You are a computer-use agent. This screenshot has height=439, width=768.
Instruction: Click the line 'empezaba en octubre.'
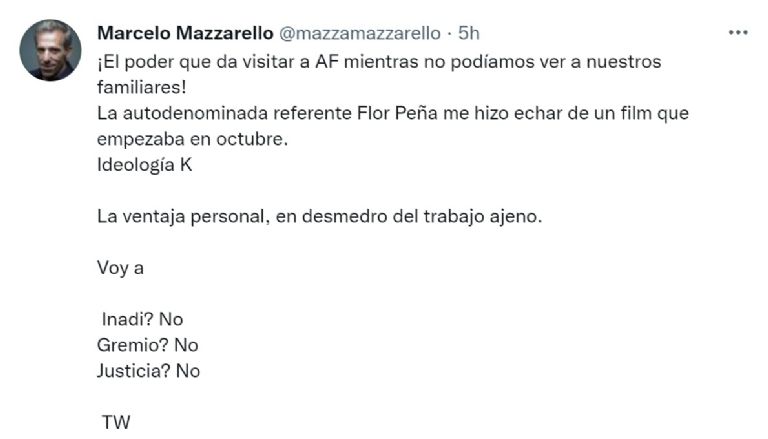tap(192, 139)
